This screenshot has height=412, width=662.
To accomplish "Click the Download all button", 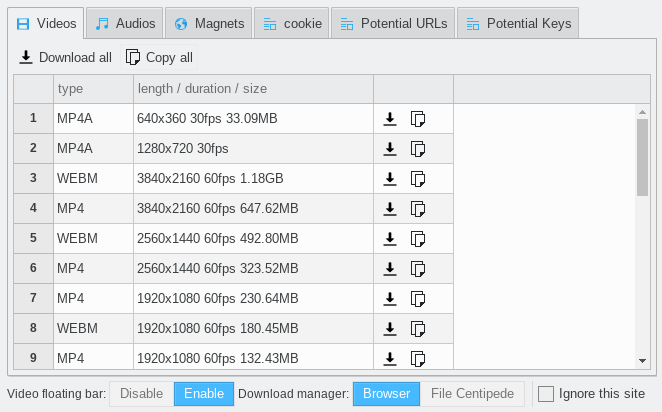I will pyautogui.click(x=65, y=57).
